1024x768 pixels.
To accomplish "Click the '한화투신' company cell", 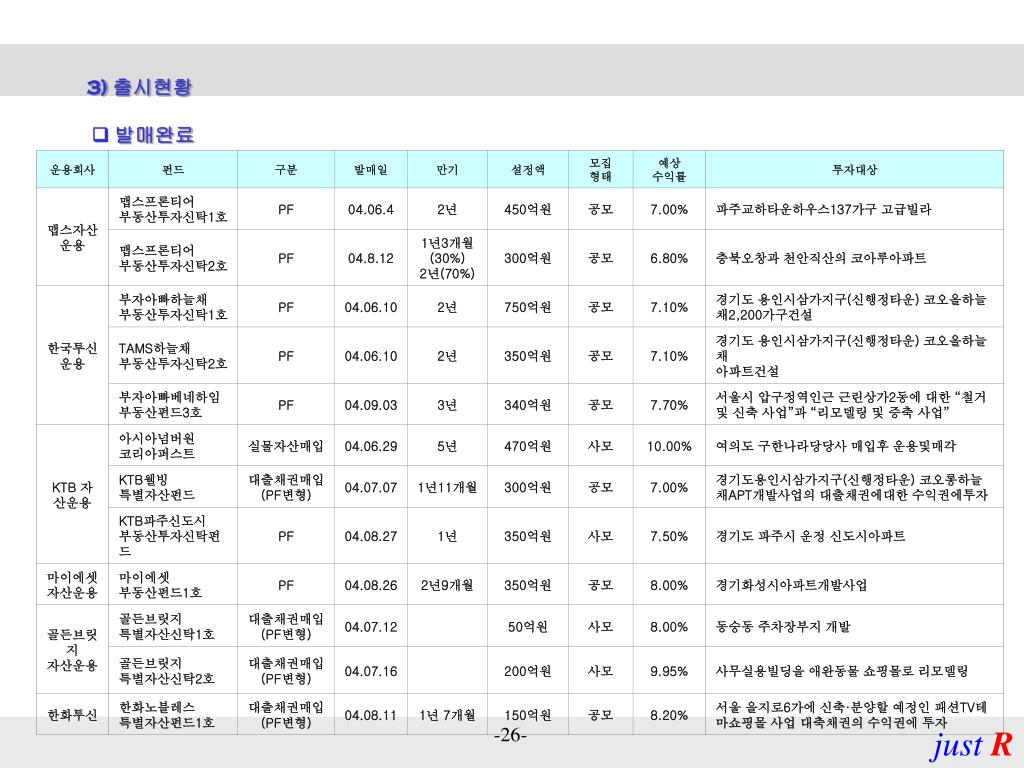I will coord(72,714).
